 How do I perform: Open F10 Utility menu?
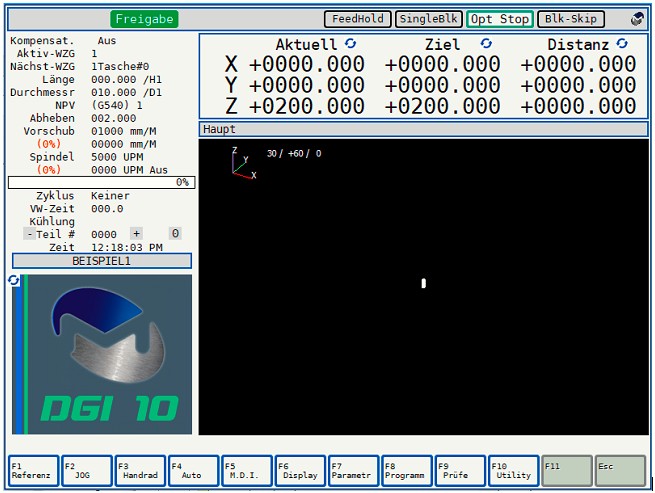click(514, 471)
